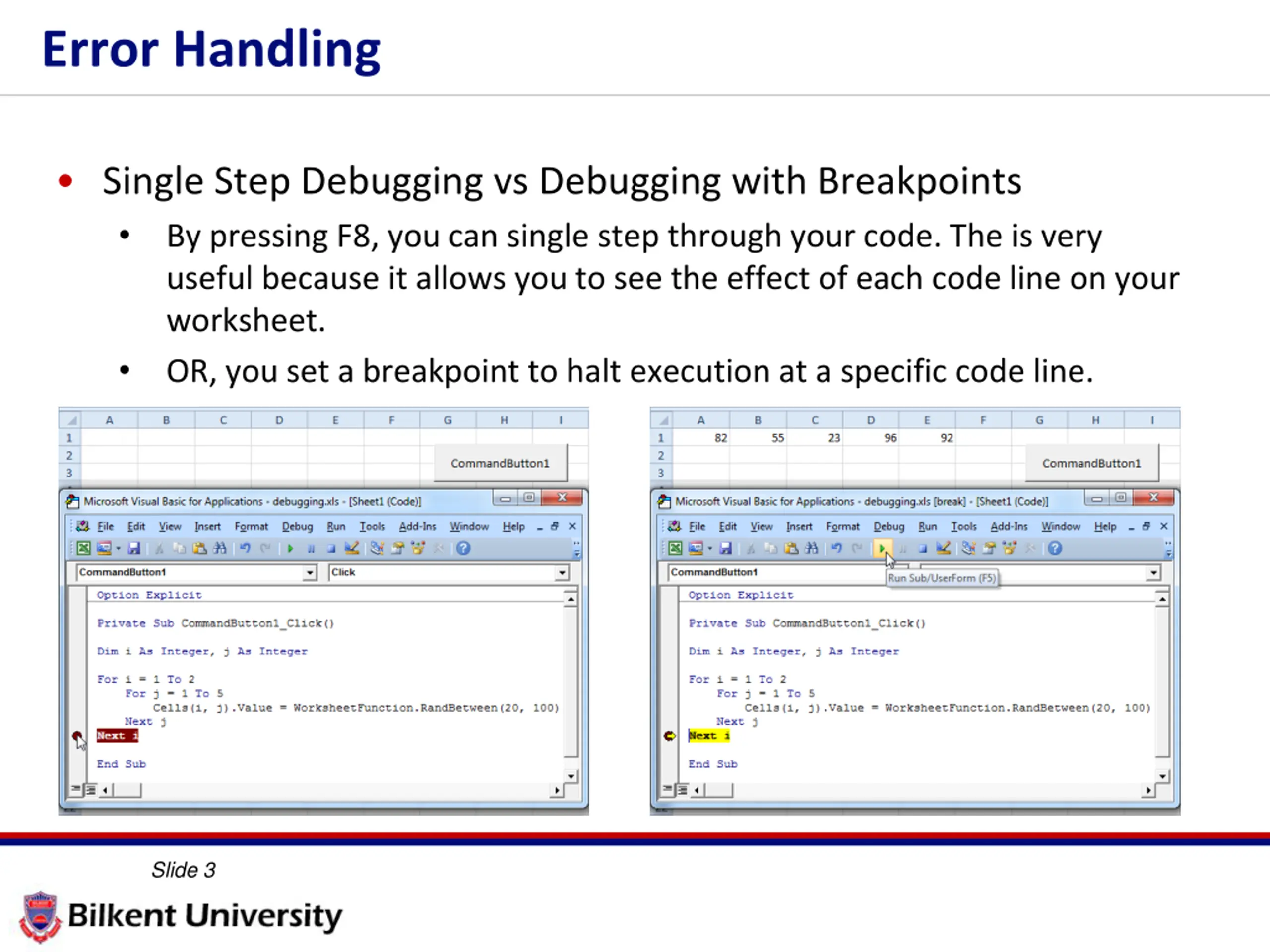Toggle breakpoint dot beside Next i in left window
The image size is (1270, 952).
click(77, 736)
